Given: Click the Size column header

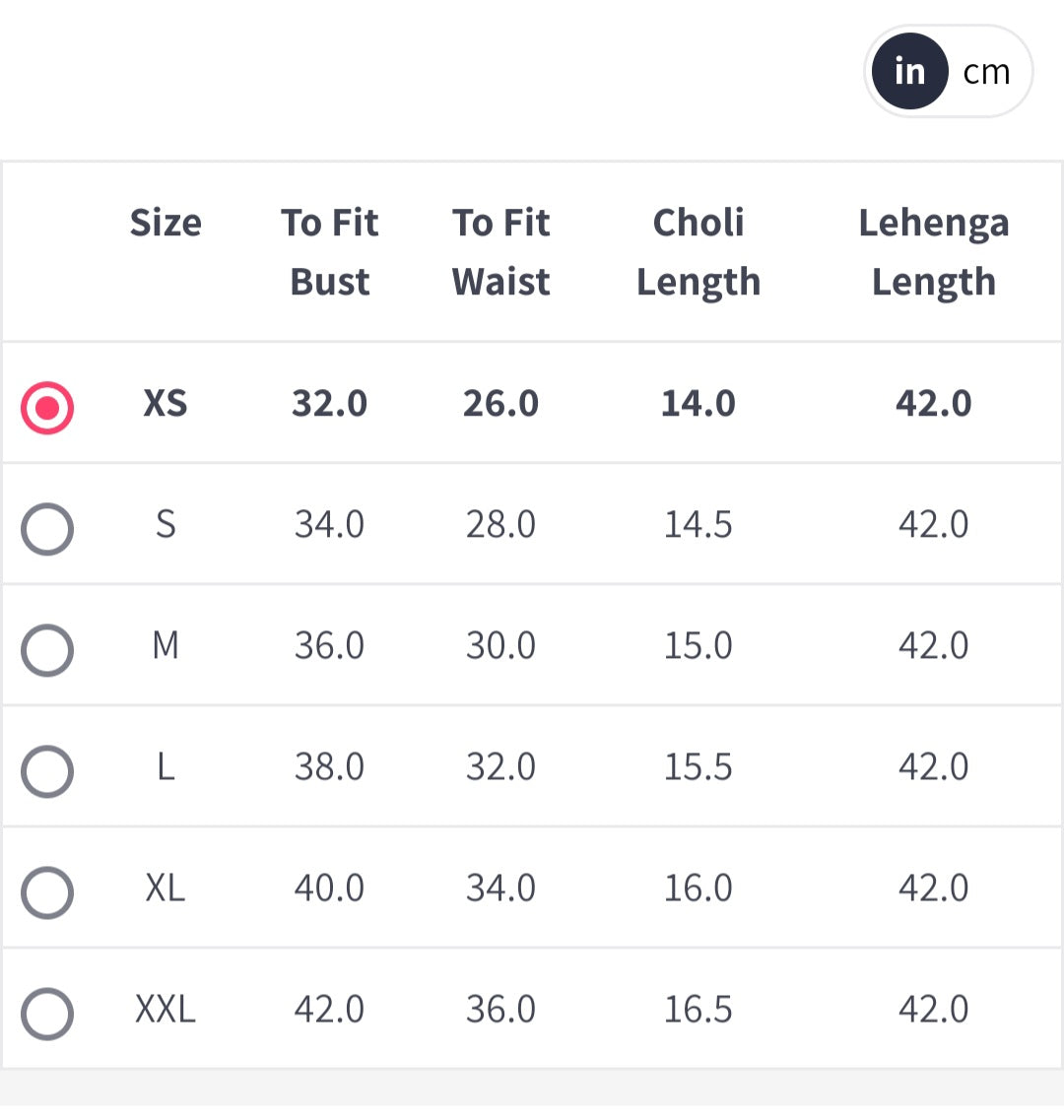Looking at the screenshot, I should click(x=166, y=223).
